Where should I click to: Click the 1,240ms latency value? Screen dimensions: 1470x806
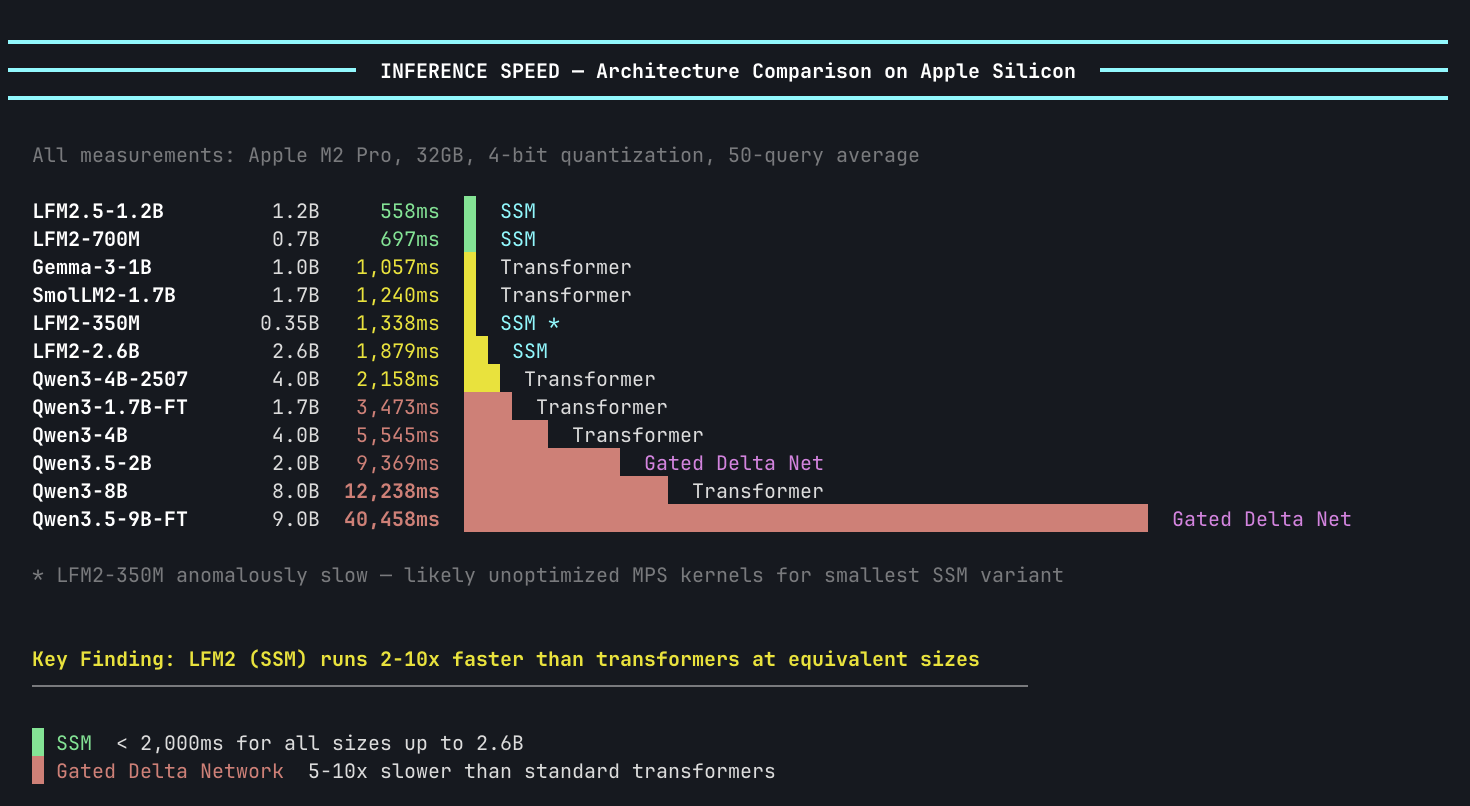pos(398,295)
